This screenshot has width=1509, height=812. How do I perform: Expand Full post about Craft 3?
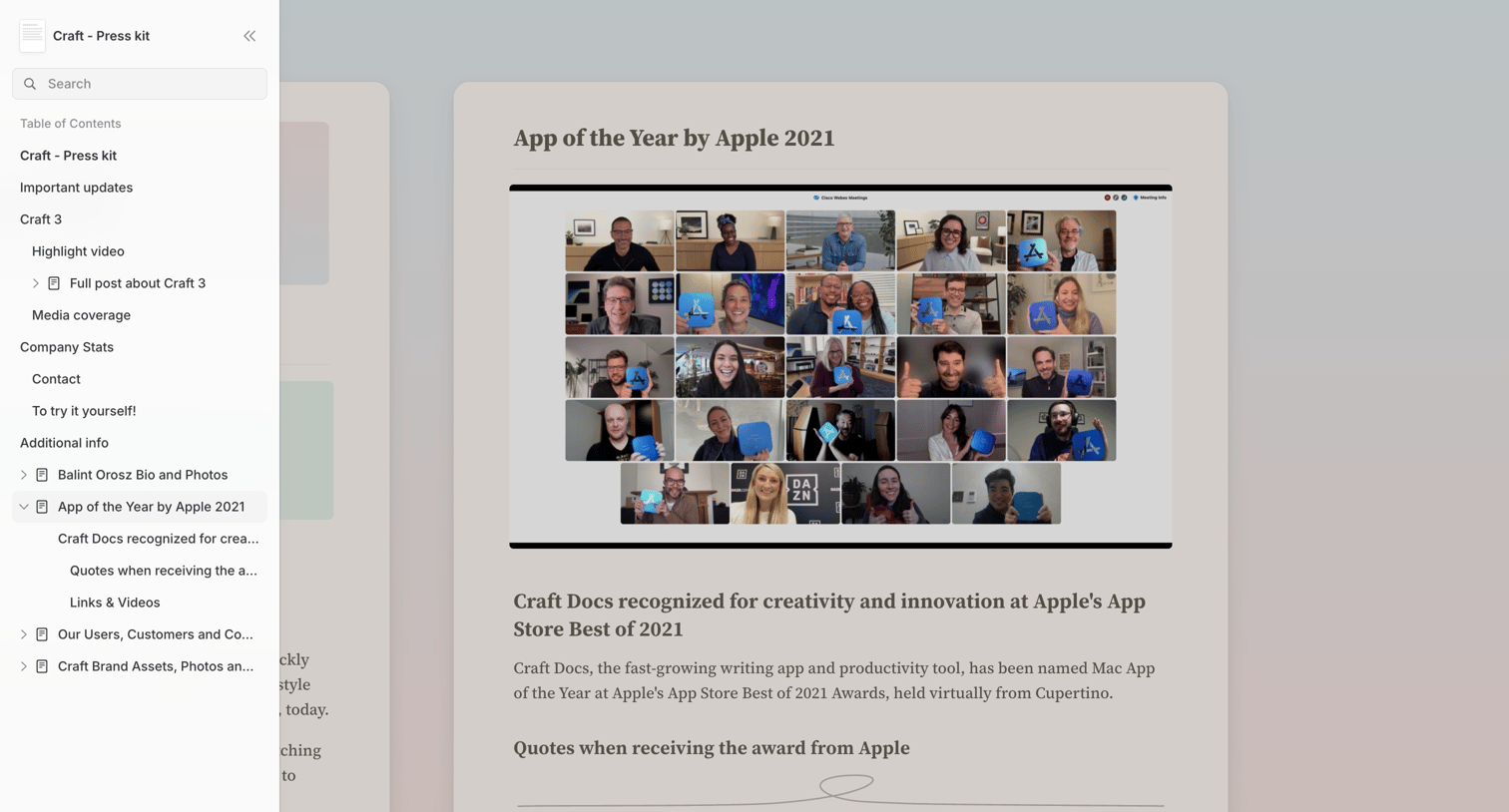(36, 283)
